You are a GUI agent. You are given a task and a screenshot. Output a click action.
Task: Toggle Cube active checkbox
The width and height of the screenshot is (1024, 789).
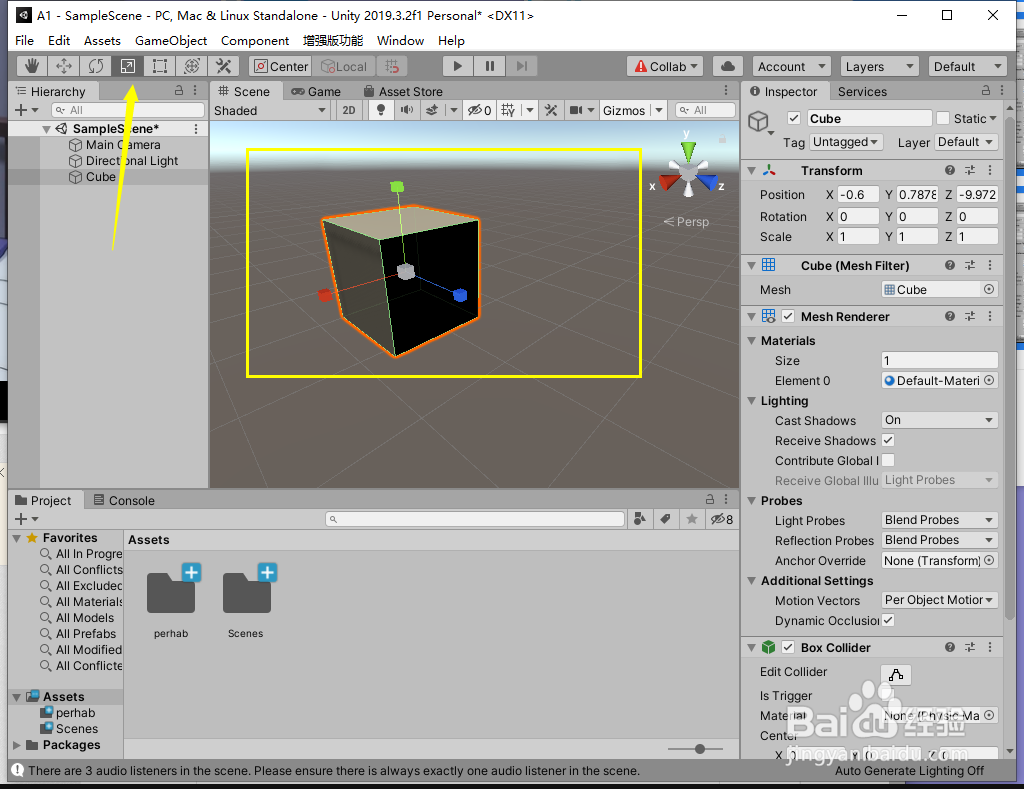pos(793,118)
